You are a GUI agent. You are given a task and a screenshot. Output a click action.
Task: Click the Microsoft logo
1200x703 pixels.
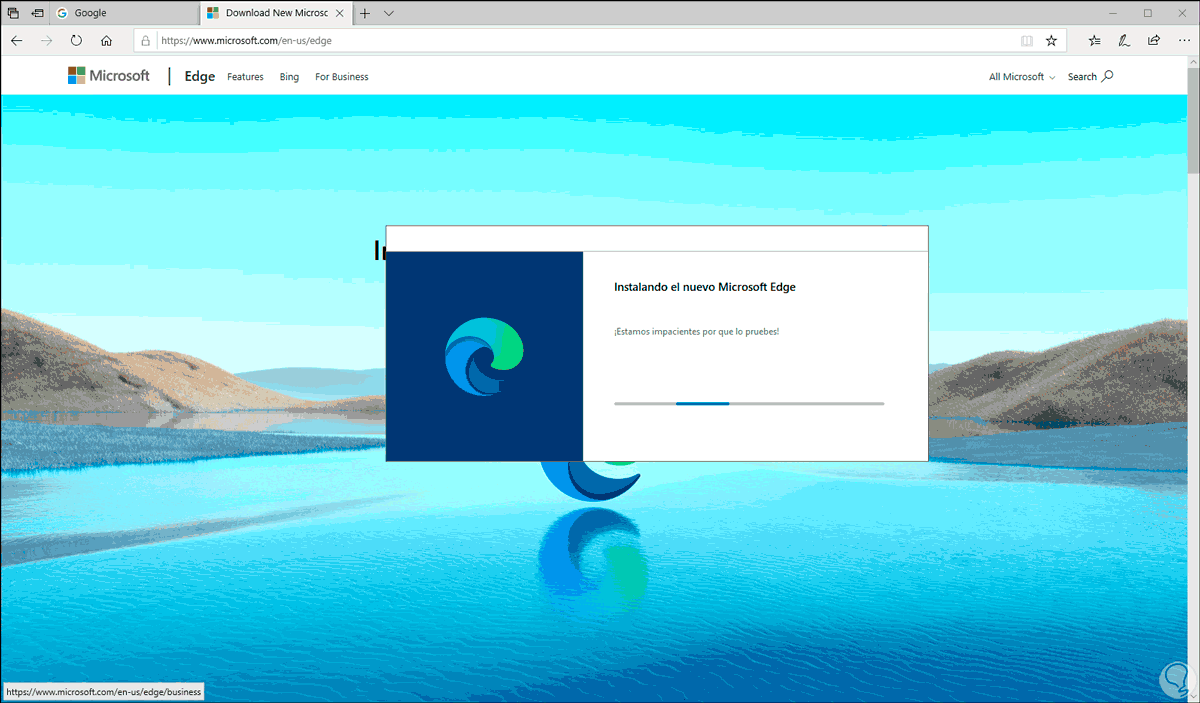[108, 76]
